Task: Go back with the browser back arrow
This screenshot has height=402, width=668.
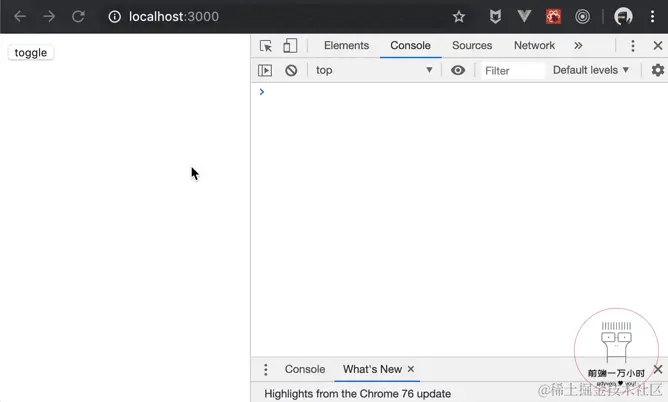Action: click(x=20, y=17)
